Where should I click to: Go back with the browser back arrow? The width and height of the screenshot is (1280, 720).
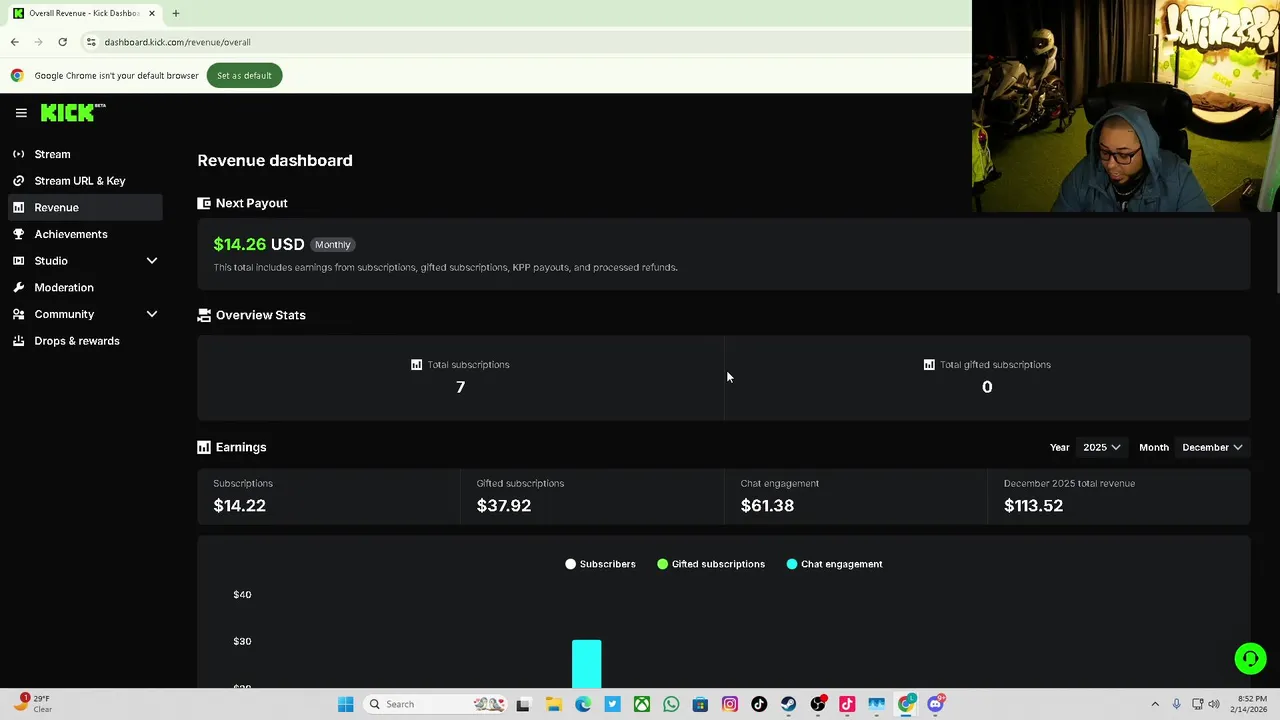point(14,42)
